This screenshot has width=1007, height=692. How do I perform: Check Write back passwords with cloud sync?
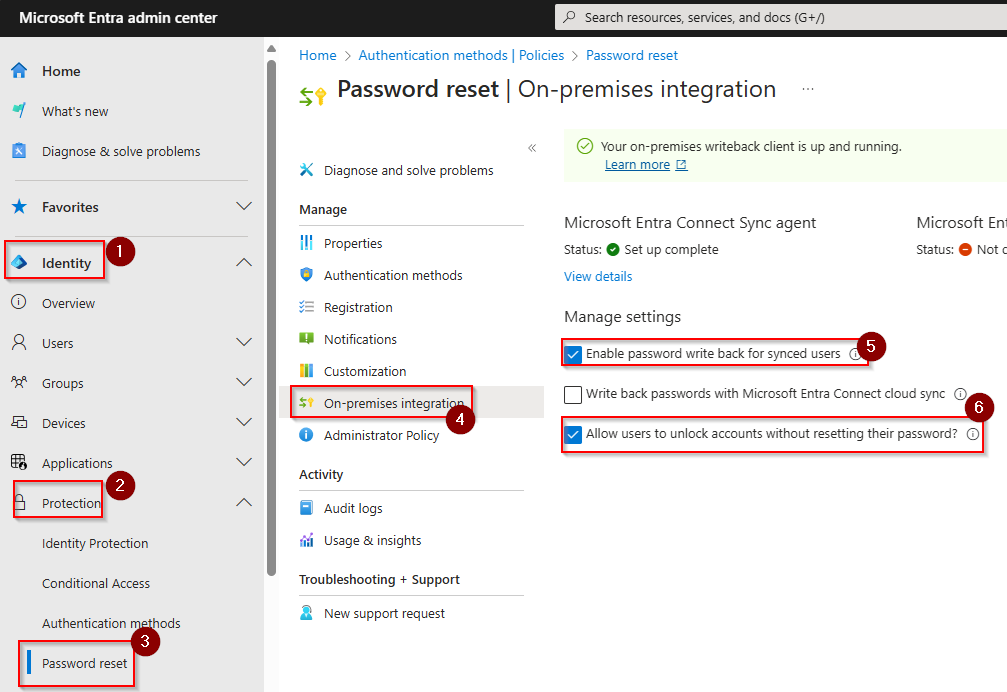[x=573, y=394]
